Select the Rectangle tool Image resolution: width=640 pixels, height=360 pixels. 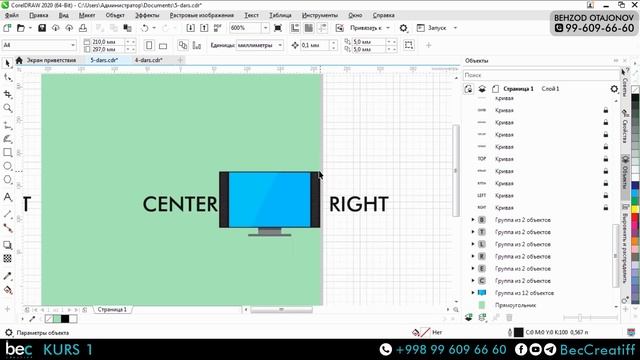point(7,153)
